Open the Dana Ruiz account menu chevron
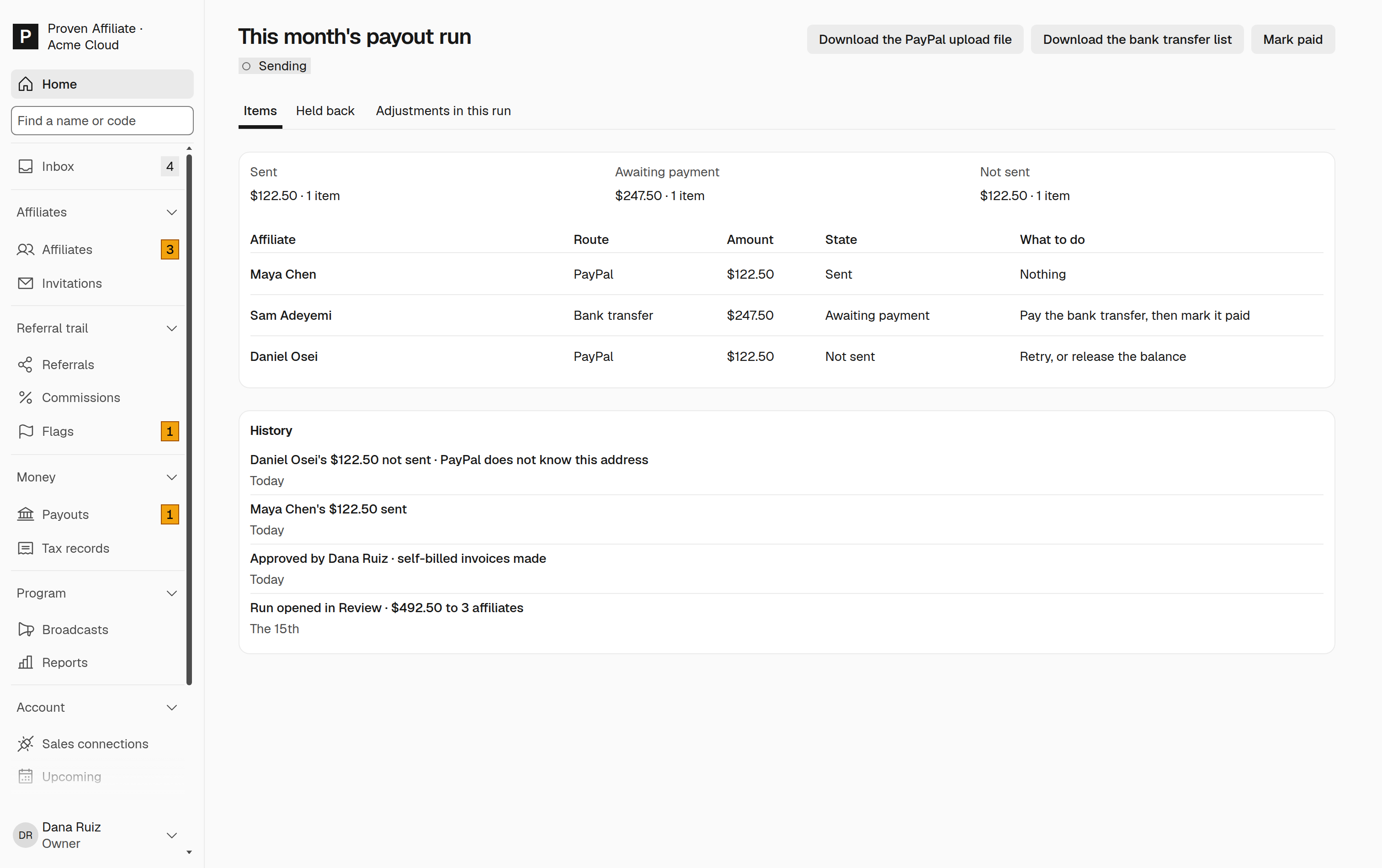Image resolution: width=1382 pixels, height=868 pixels. pos(171,835)
